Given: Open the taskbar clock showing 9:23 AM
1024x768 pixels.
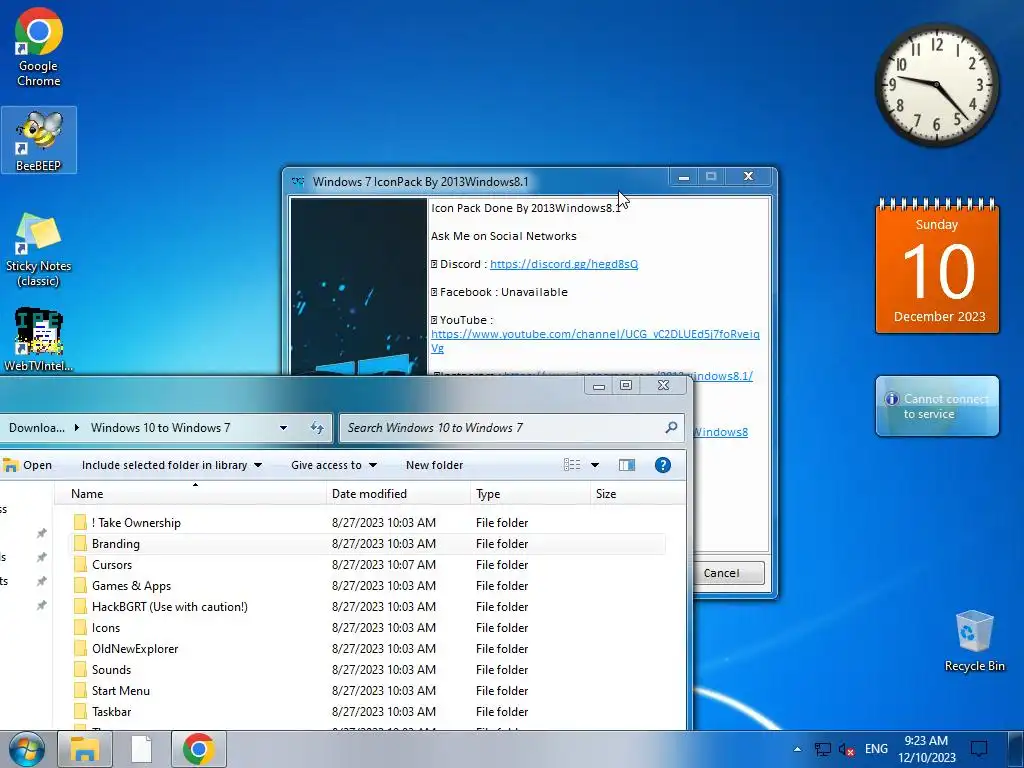Looking at the screenshot, I should (x=926, y=749).
